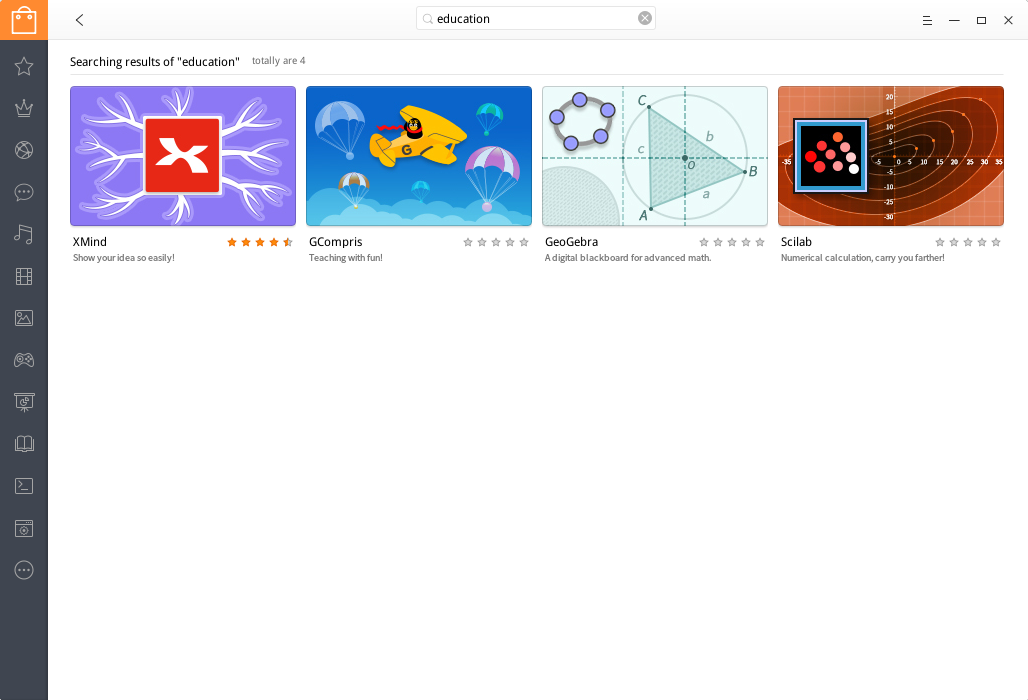
Task: Click 'Searching results of "education"' heading
Action: pyautogui.click(x=155, y=62)
